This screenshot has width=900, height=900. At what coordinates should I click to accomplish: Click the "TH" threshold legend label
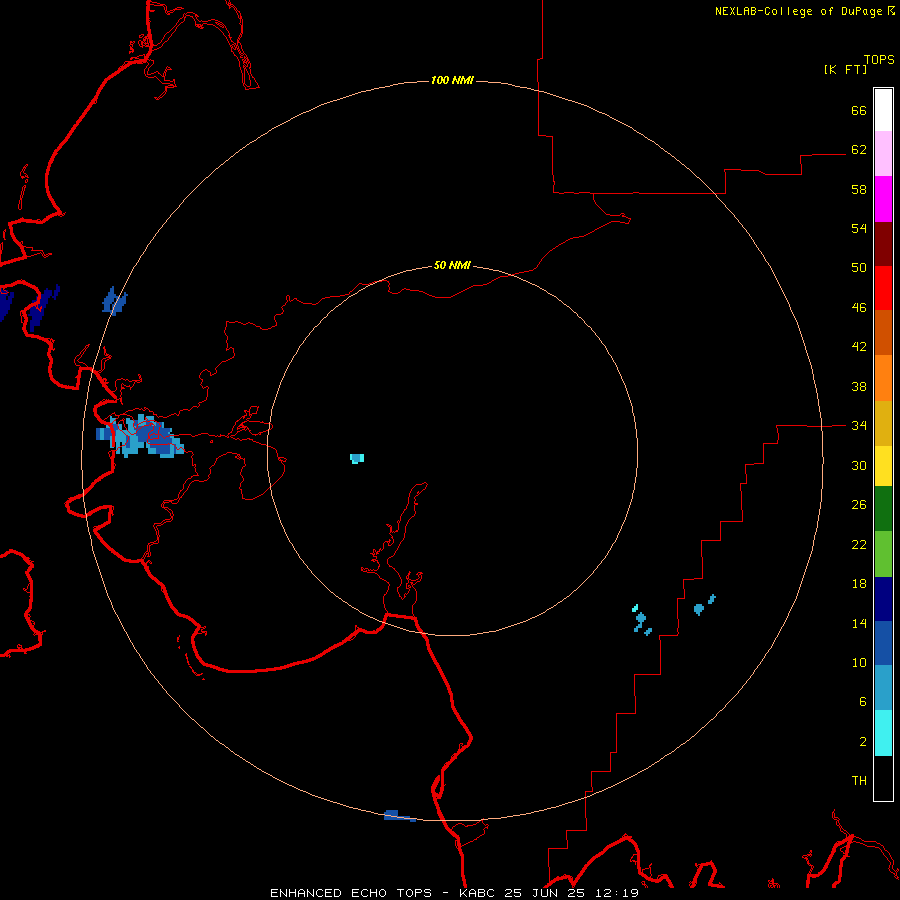(859, 781)
